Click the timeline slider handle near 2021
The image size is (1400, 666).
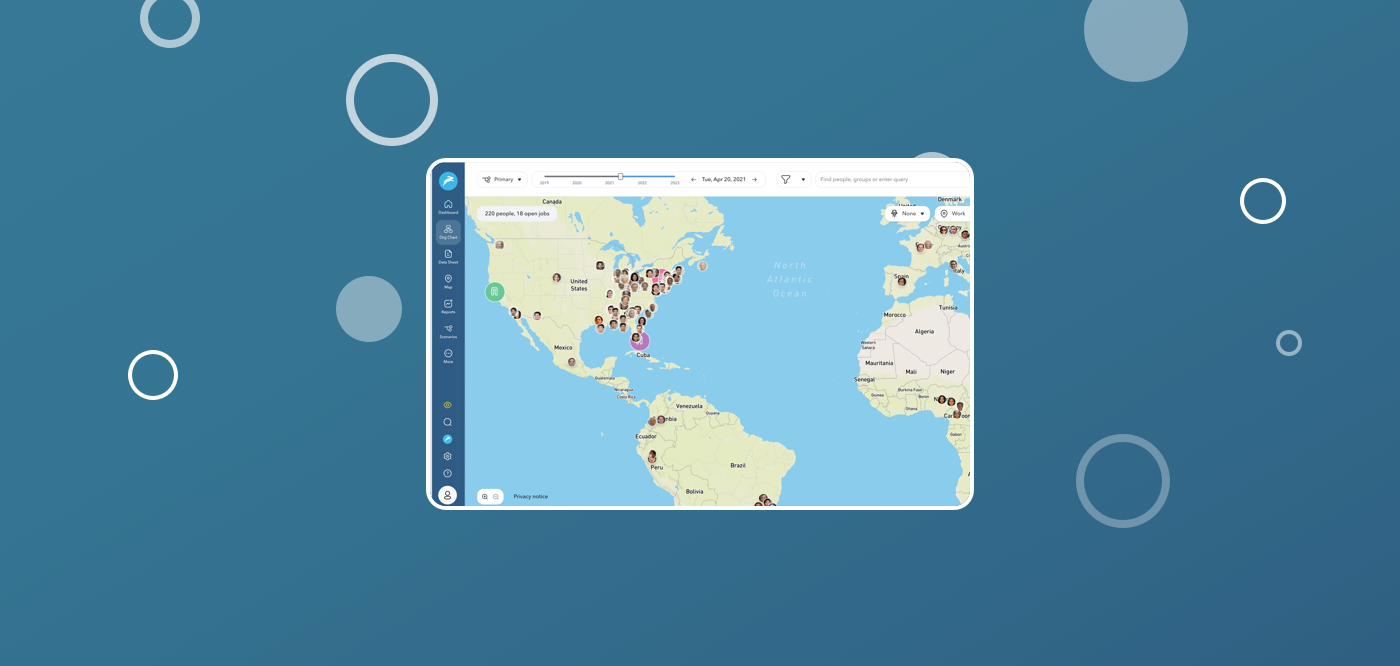pyautogui.click(x=620, y=176)
